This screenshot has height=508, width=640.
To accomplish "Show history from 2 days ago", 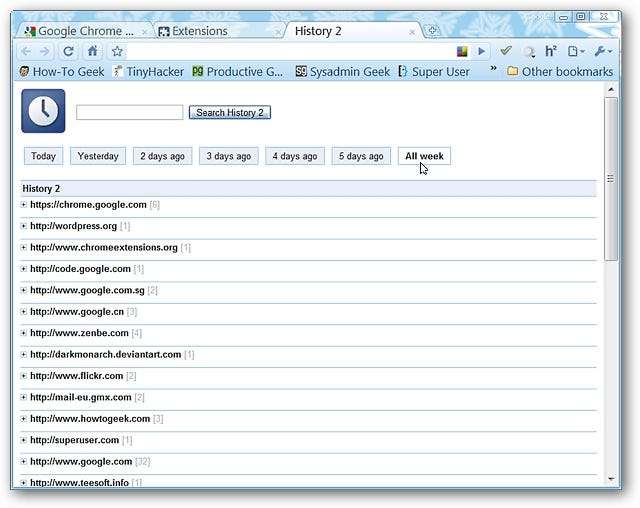I will click(x=162, y=156).
